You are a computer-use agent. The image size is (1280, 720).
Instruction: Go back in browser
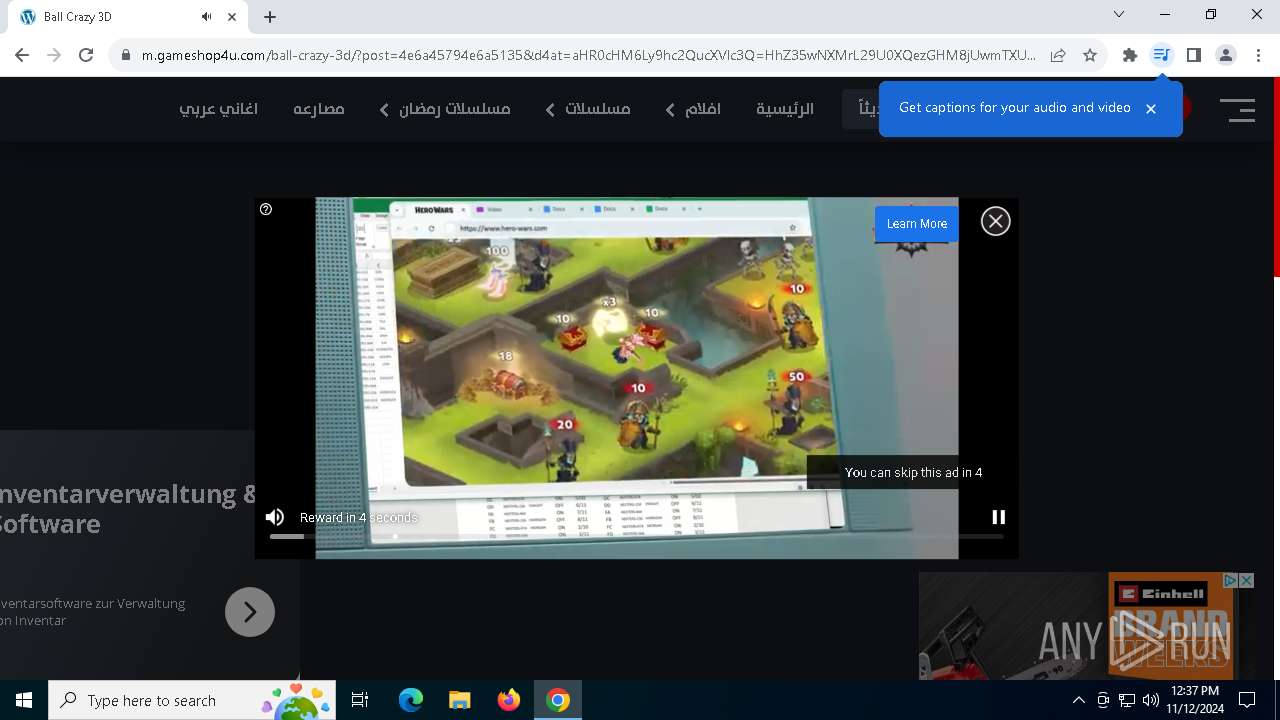coord(22,55)
